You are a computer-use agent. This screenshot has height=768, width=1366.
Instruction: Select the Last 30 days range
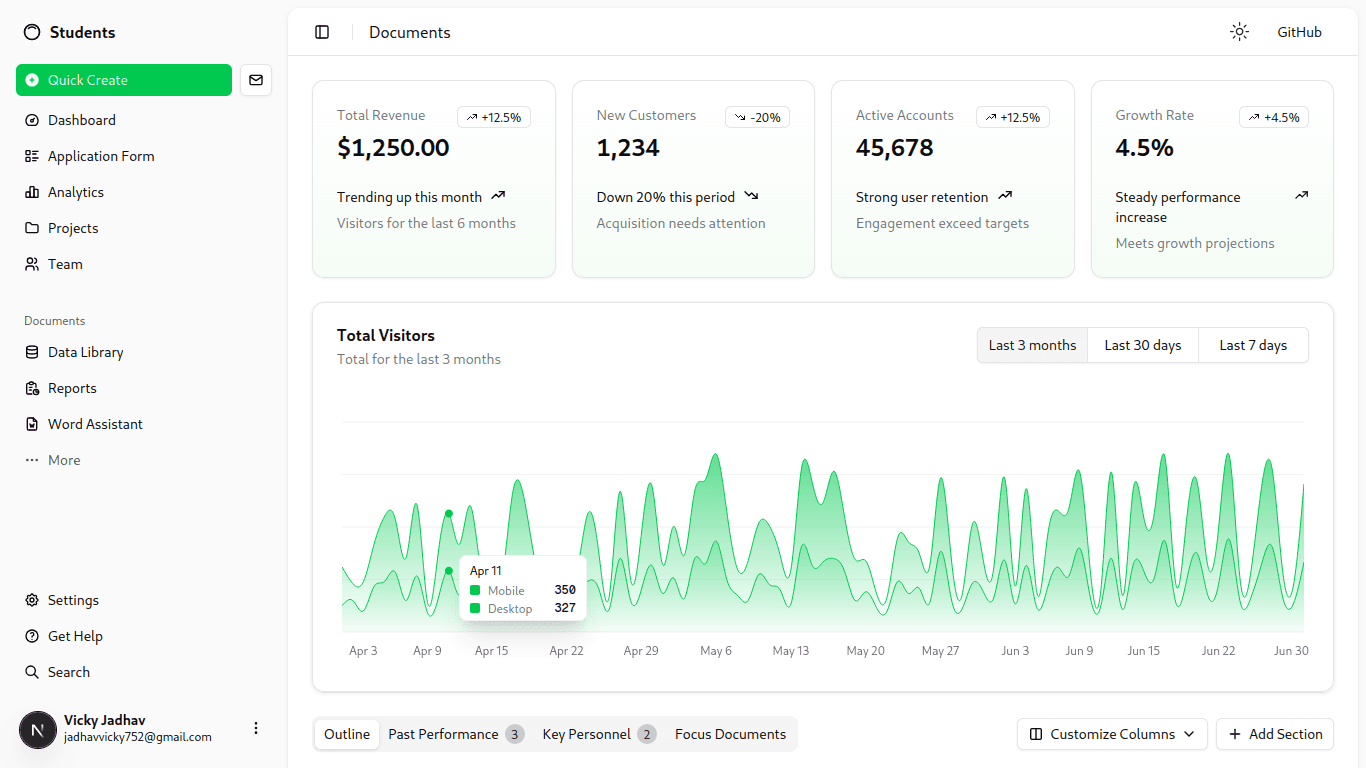[x=1143, y=345]
